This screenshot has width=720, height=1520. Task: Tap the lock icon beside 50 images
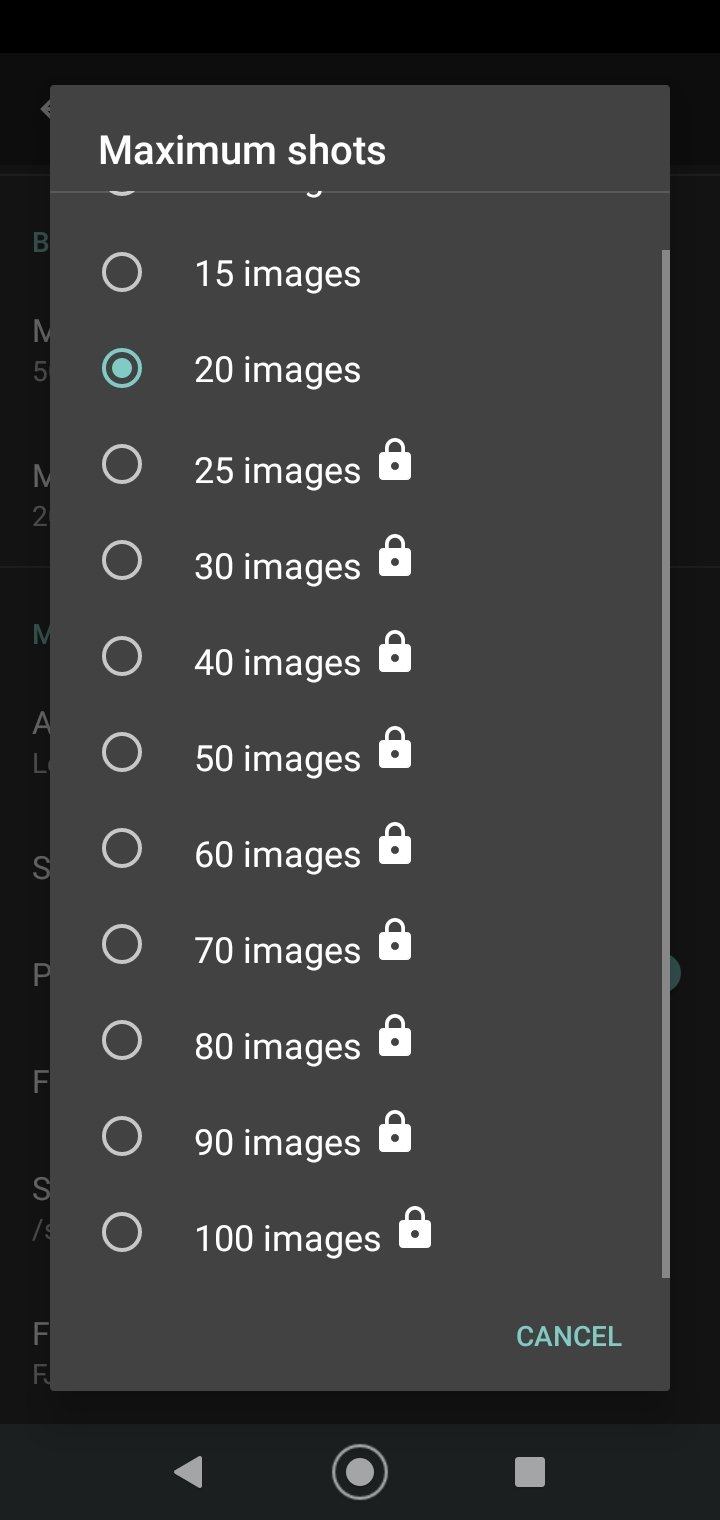[x=395, y=750]
